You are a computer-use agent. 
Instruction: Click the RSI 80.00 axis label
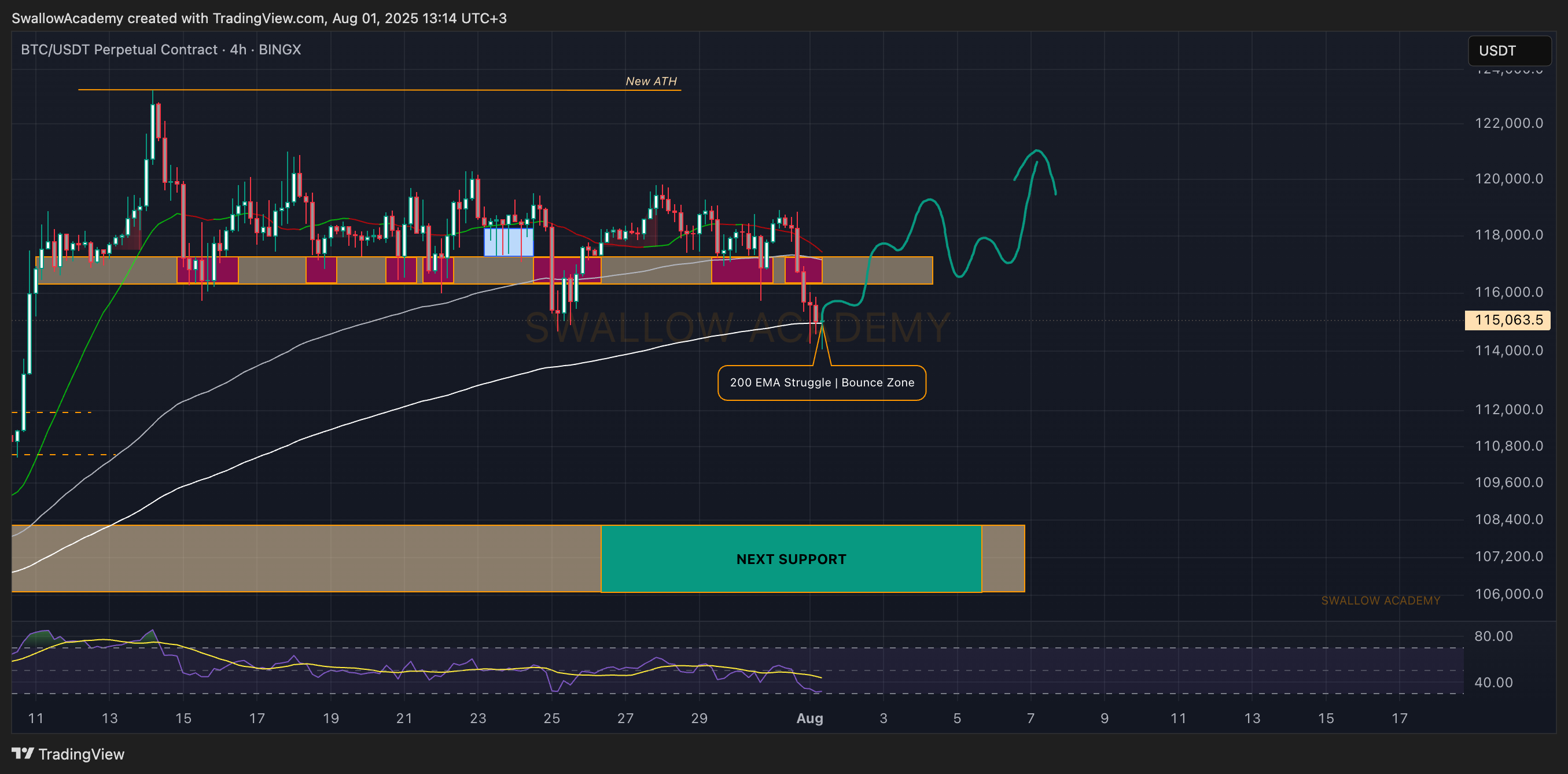pos(1493,636)
